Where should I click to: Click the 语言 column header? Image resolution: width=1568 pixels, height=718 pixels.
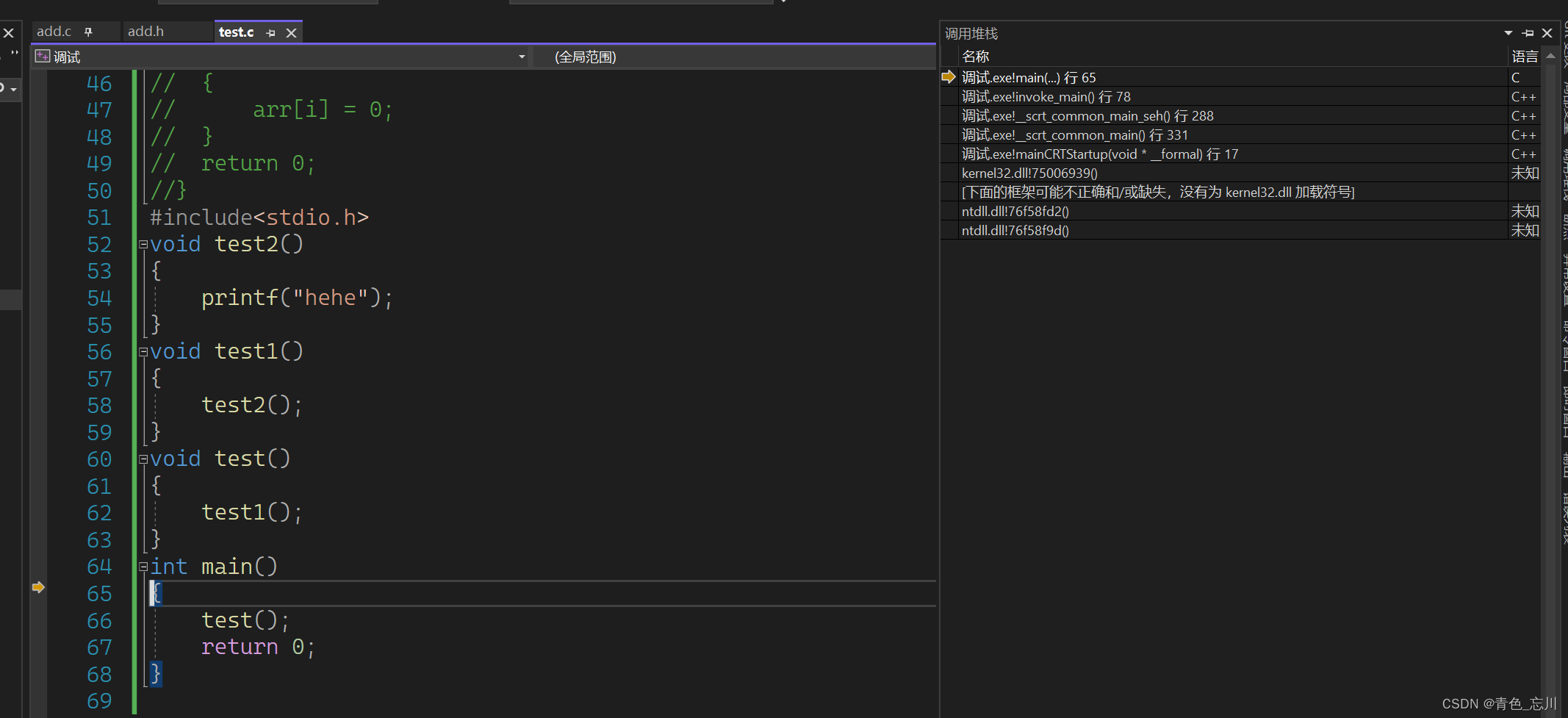[x=1525, y=57]
